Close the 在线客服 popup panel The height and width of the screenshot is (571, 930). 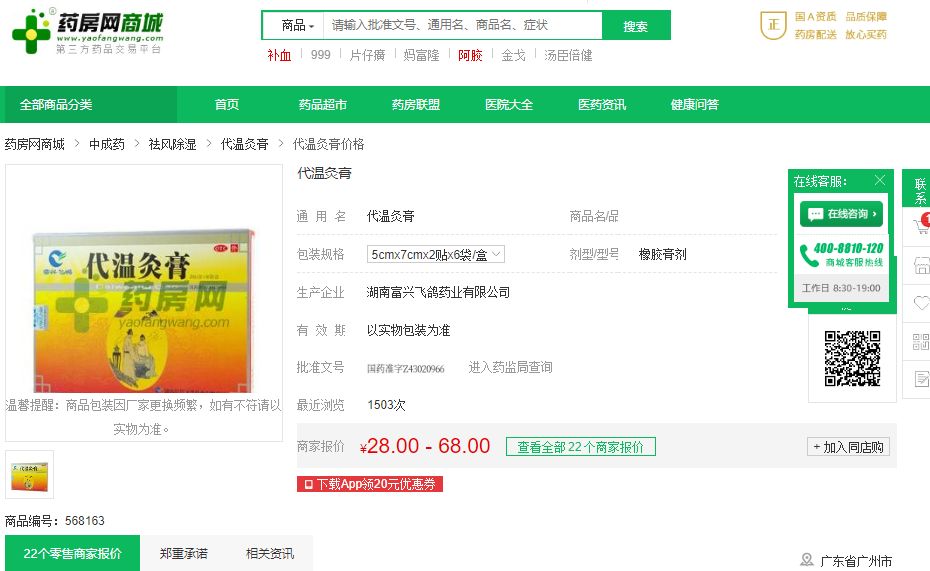coord(880,180)
